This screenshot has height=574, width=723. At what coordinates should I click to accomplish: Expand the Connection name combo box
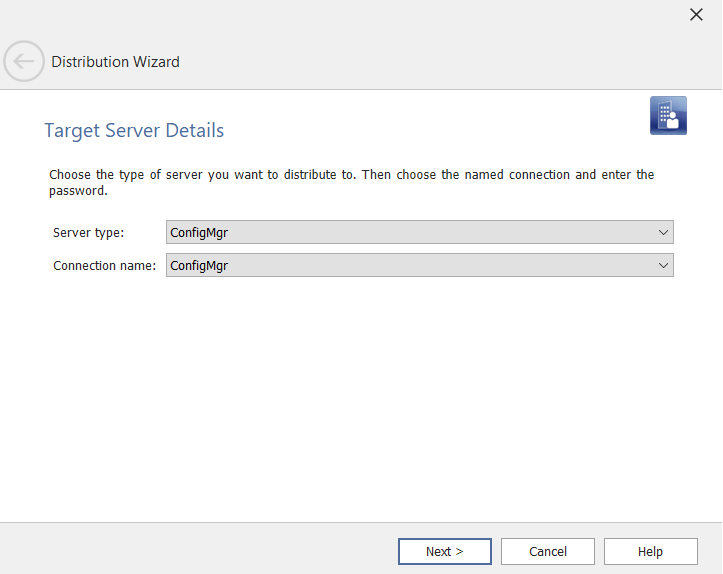coord(419,265)
